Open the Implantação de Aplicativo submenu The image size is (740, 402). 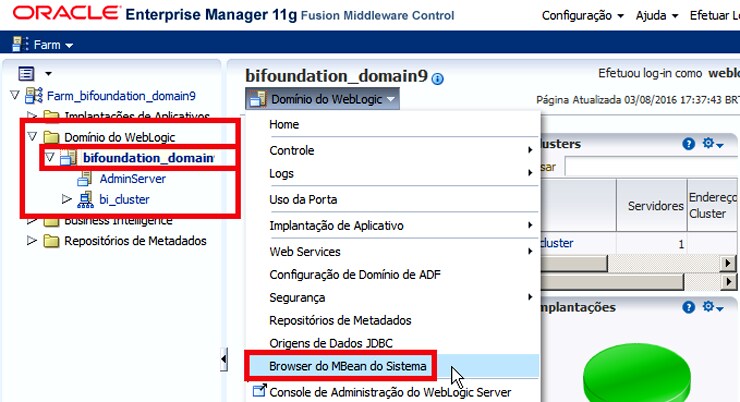(x=393, y=226)
